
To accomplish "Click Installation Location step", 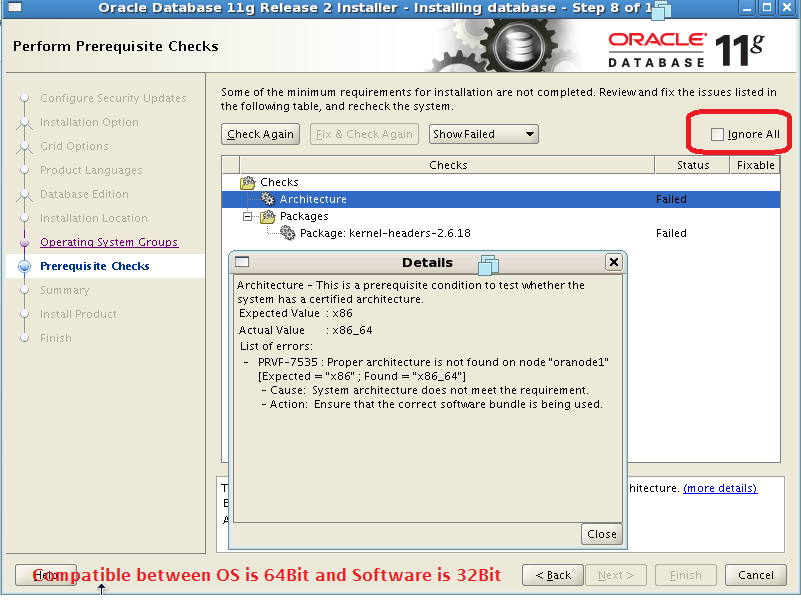I will tap(93, 218).
